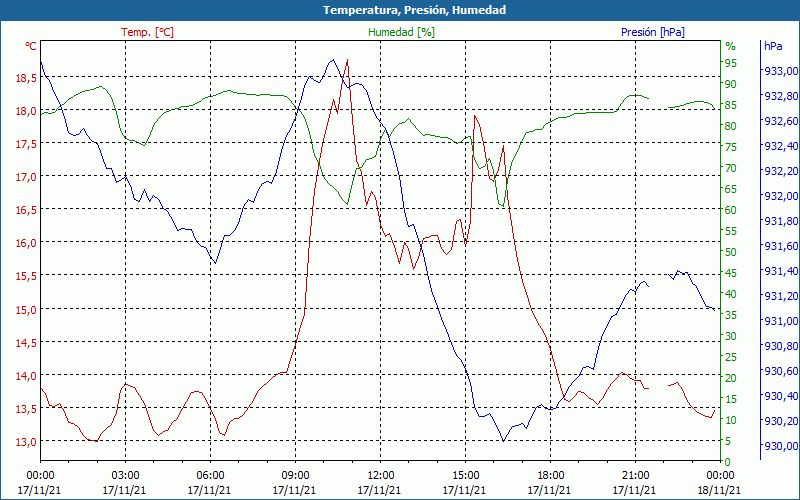Viewport: 800px width, 500px height.
Task: Click the '931,20' pressure axis value
Action: (781, 296)
